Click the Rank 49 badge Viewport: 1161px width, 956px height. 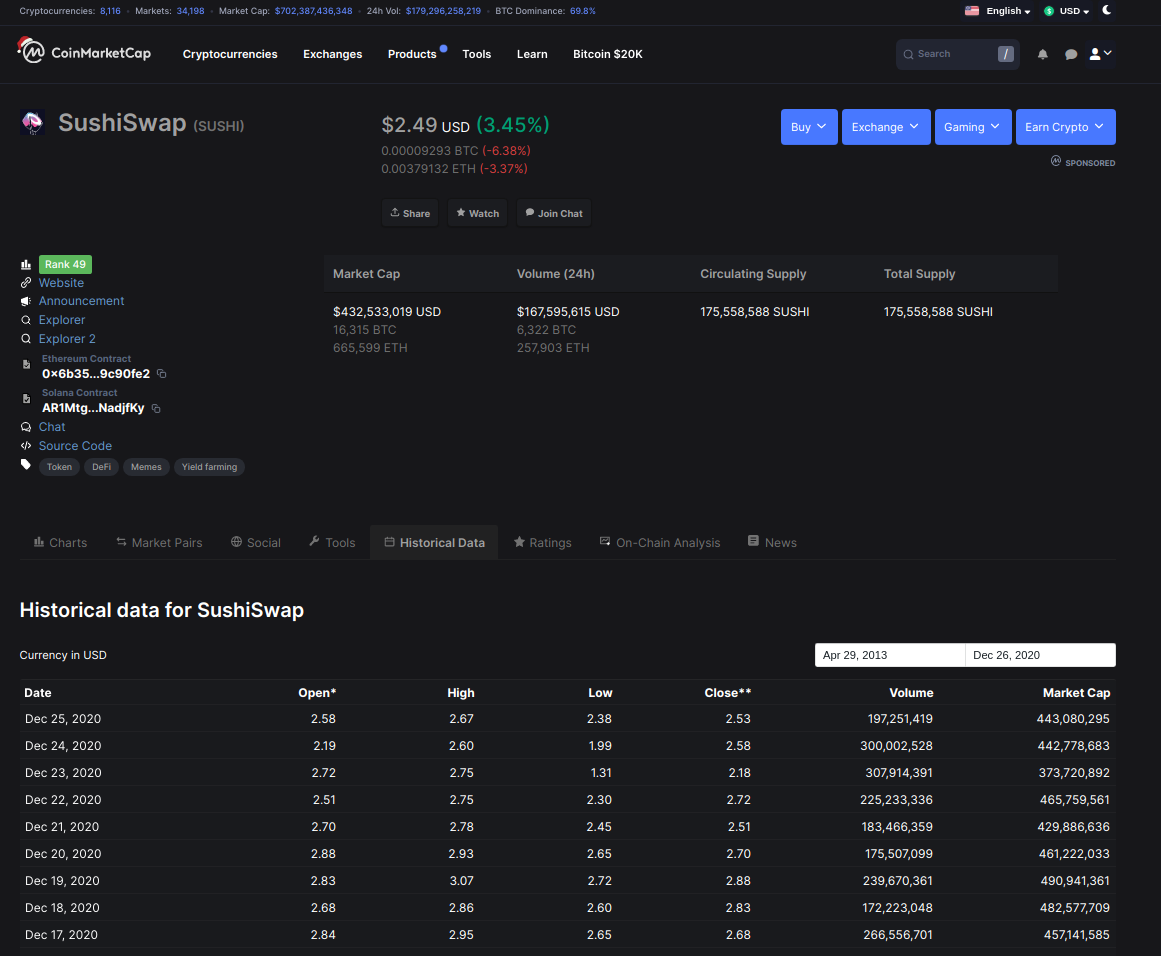coord(65,264)
